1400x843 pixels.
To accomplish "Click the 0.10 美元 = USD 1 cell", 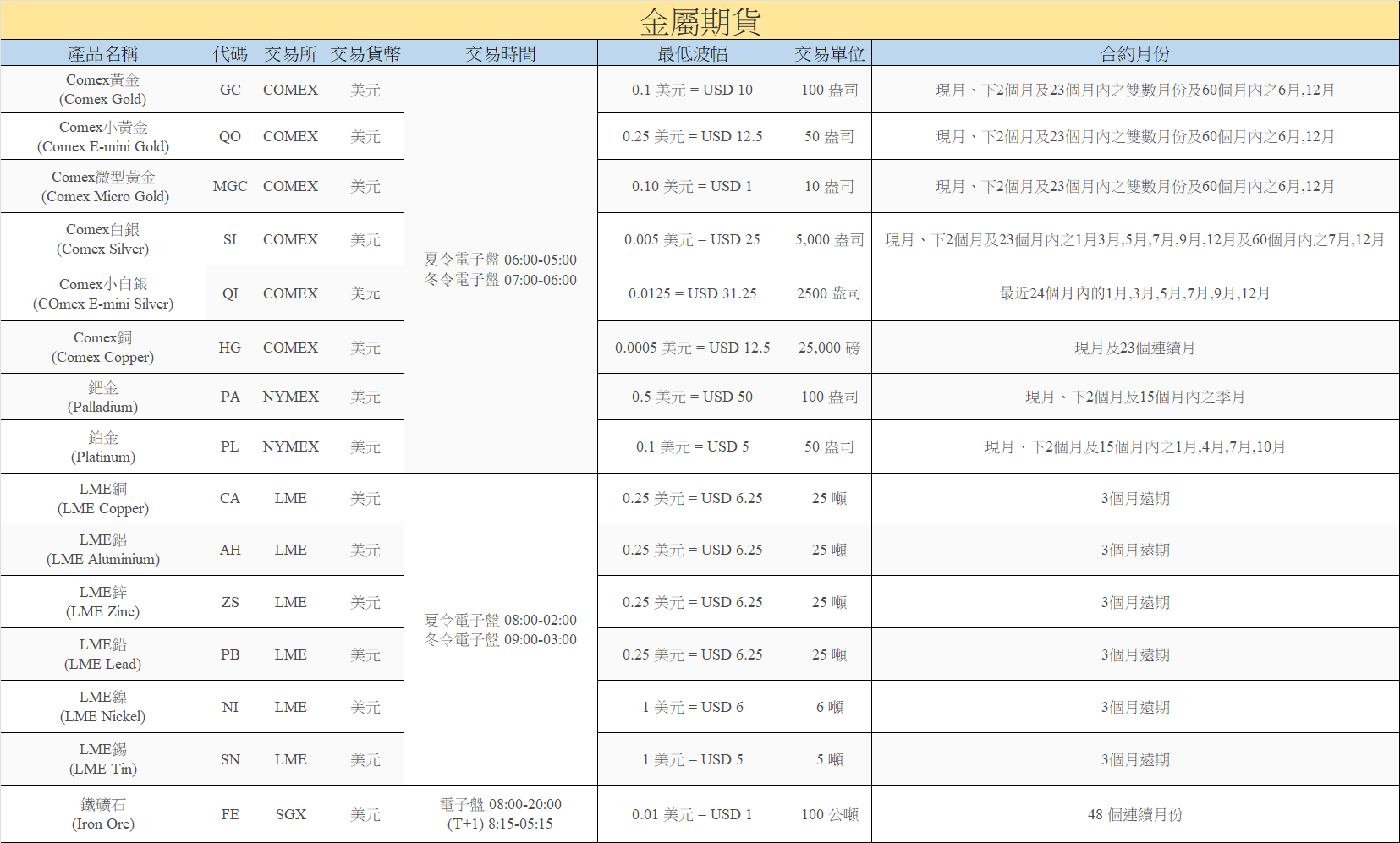I will pos(693,186).
